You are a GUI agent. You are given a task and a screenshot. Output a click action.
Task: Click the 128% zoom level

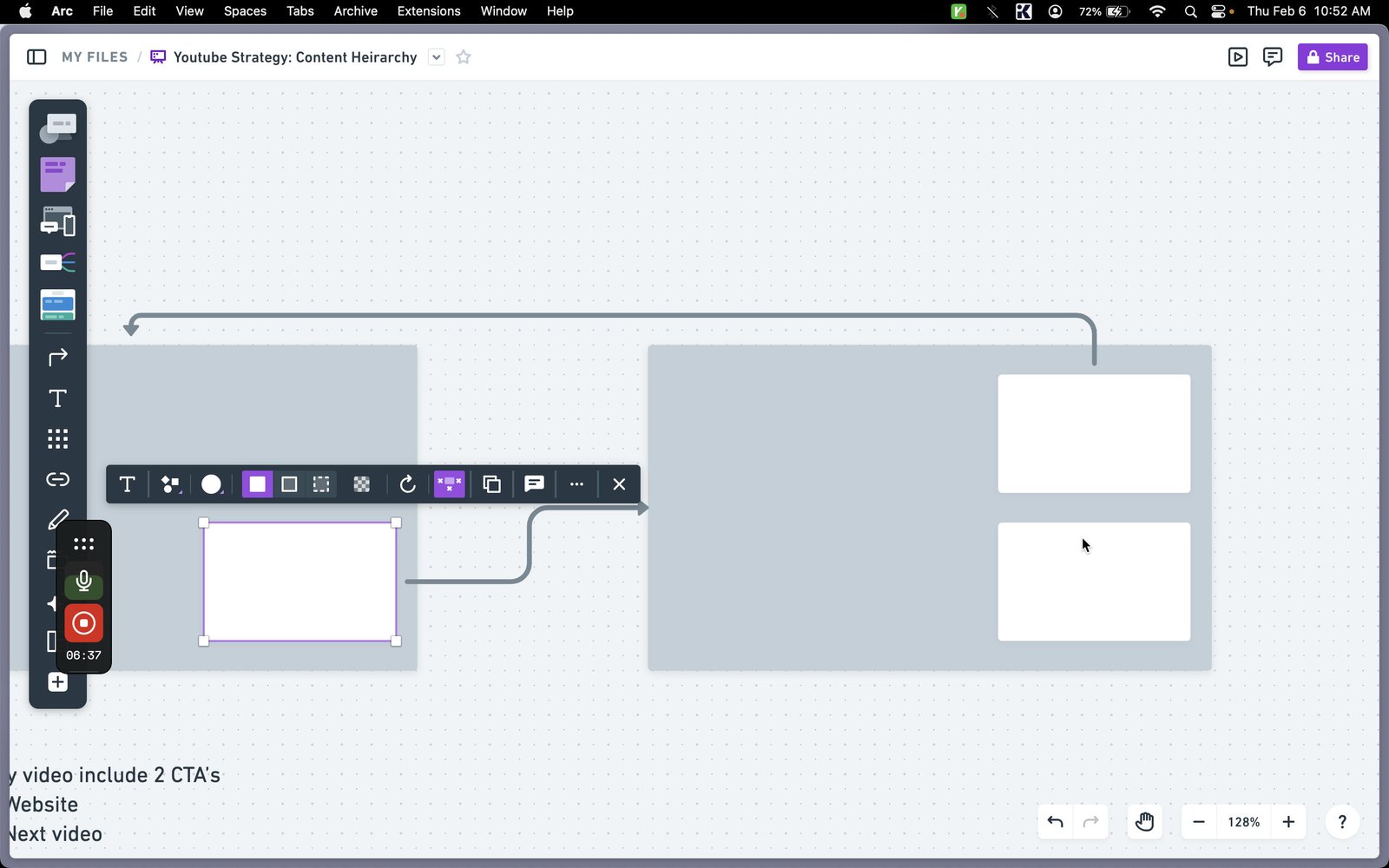point(1243,822)
